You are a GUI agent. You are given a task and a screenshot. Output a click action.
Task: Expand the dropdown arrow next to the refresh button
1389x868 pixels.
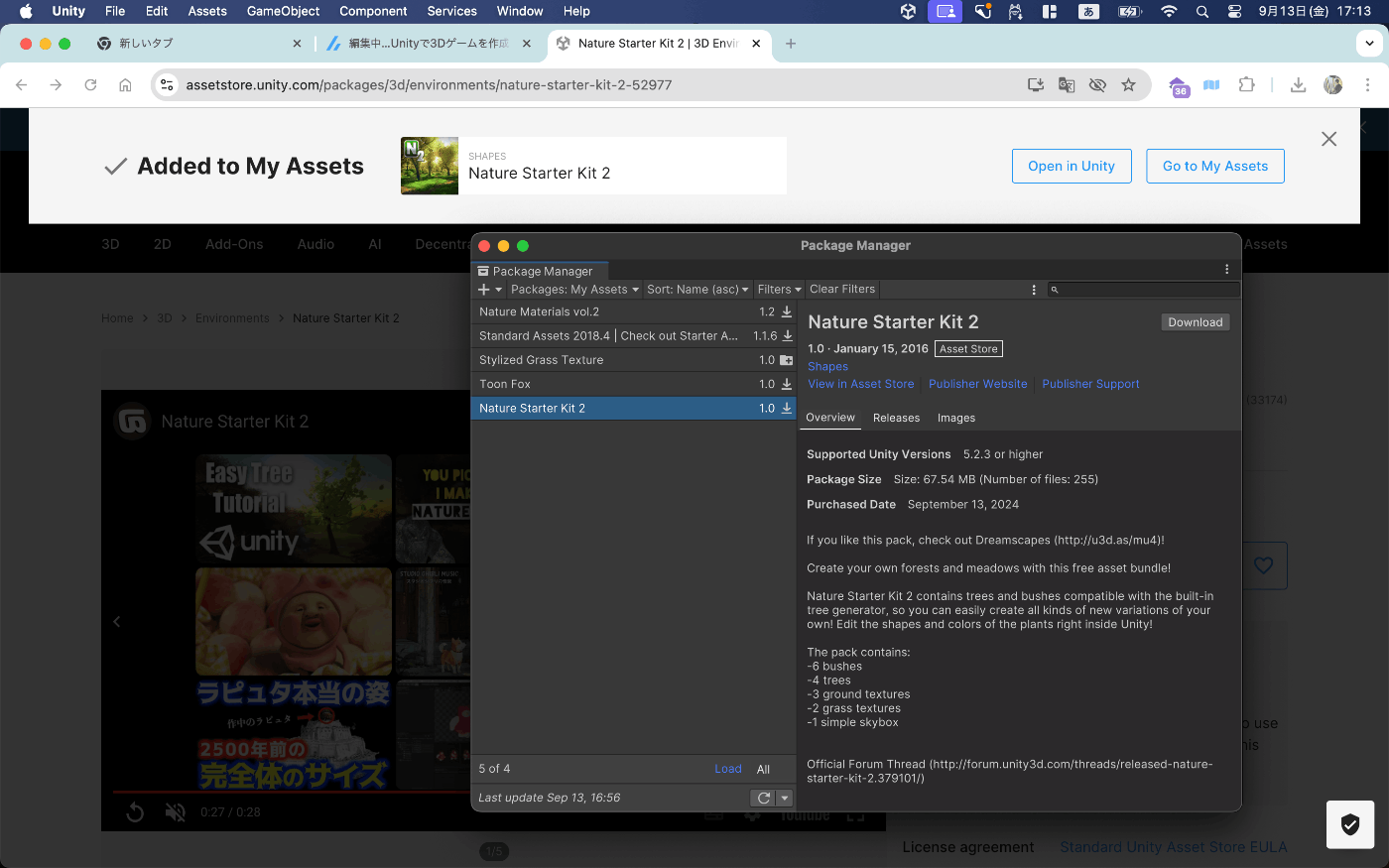click(785, 798)
